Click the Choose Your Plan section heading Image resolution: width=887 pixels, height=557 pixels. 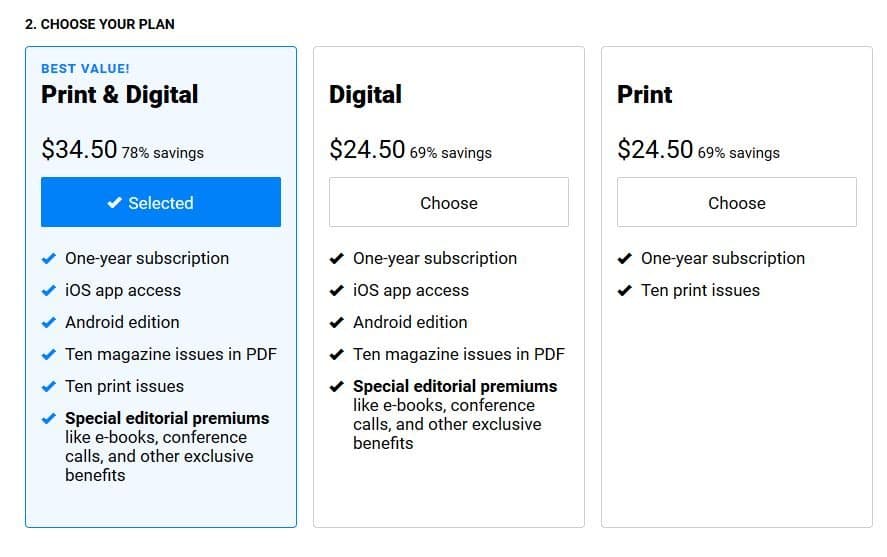100,24
